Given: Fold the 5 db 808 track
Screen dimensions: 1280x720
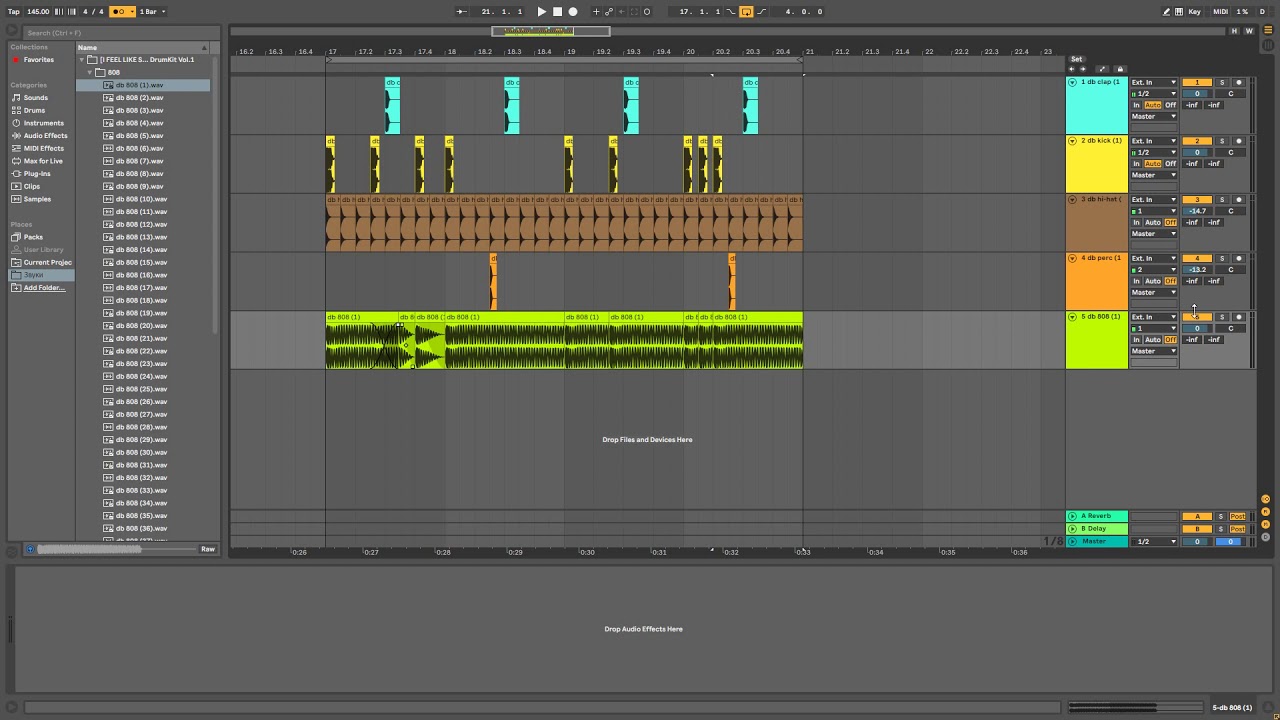Looking at the screenshot, I should coord(1072,317).
